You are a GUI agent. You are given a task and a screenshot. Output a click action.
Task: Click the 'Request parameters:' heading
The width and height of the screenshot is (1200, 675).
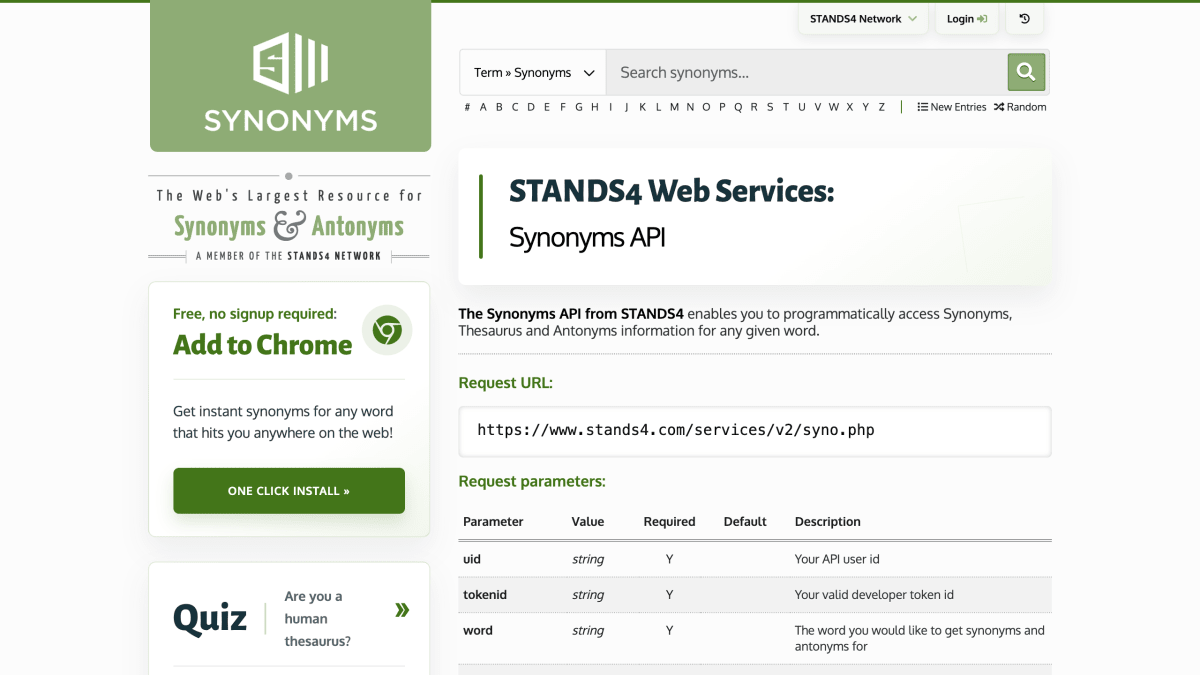point(532,481)
